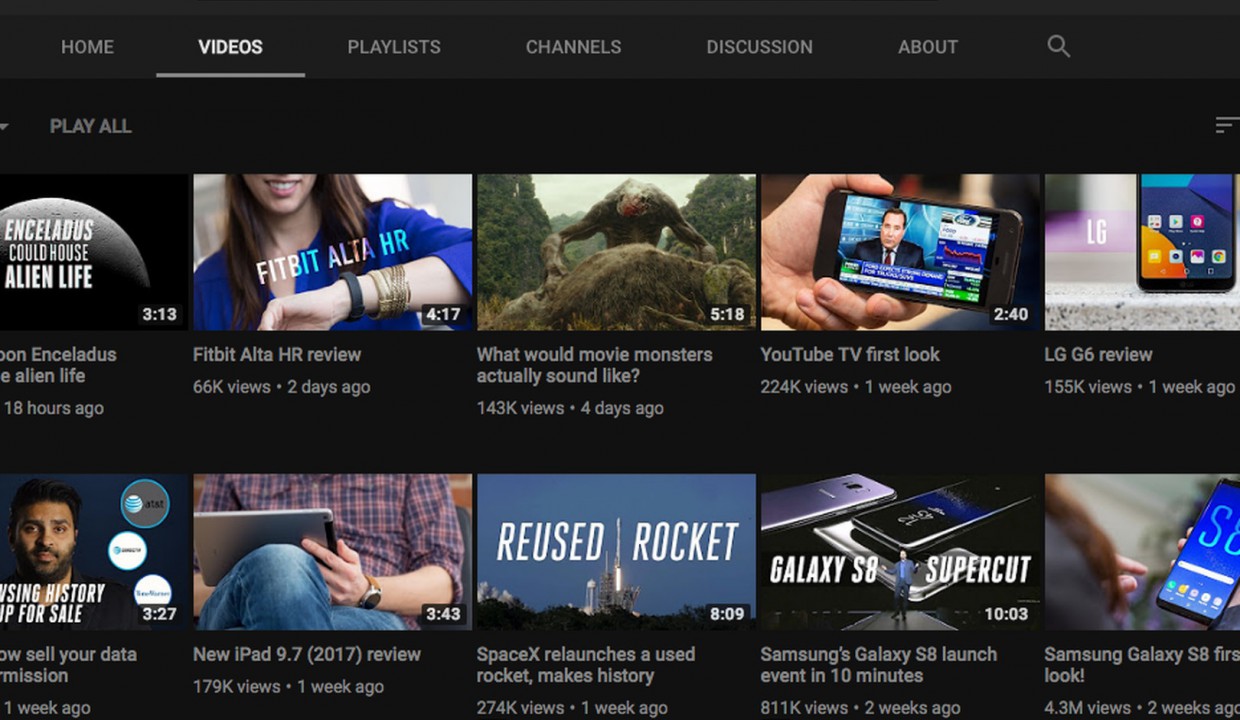Open the Enceladus alien life video thumbnail
Viewport: 1240px width, 720px height.
pos(94,252)
